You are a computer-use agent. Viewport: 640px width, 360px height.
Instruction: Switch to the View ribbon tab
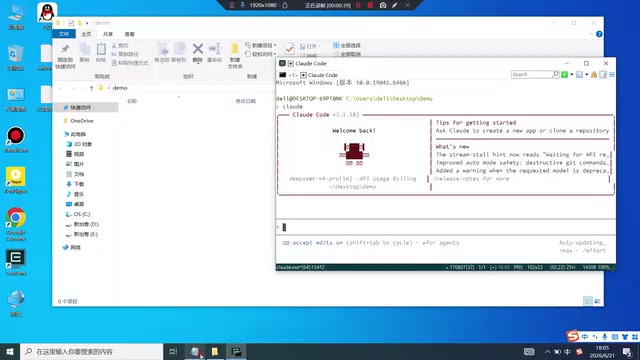click(129, 34)
